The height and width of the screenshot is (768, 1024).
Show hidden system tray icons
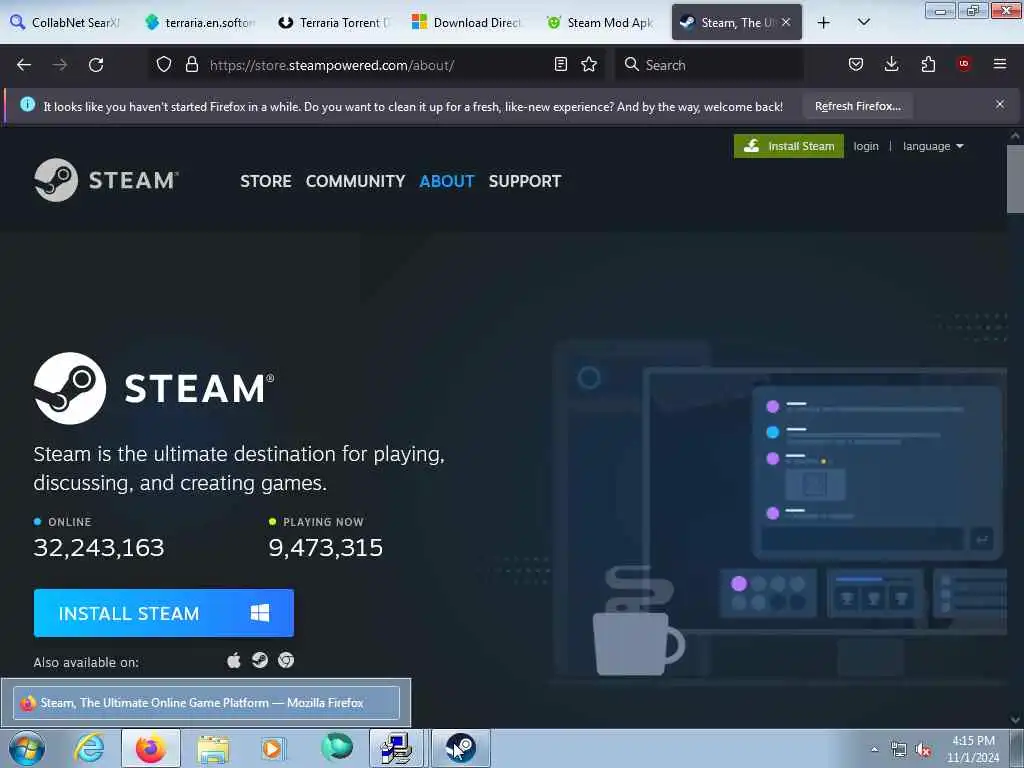pos(874,749)
